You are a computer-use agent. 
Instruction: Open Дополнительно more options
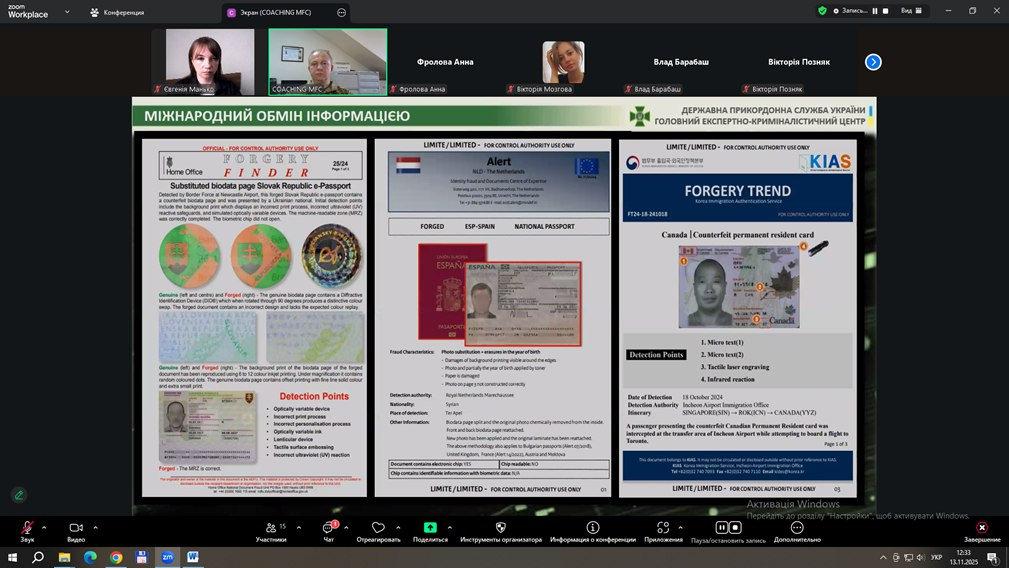(796, 528)
